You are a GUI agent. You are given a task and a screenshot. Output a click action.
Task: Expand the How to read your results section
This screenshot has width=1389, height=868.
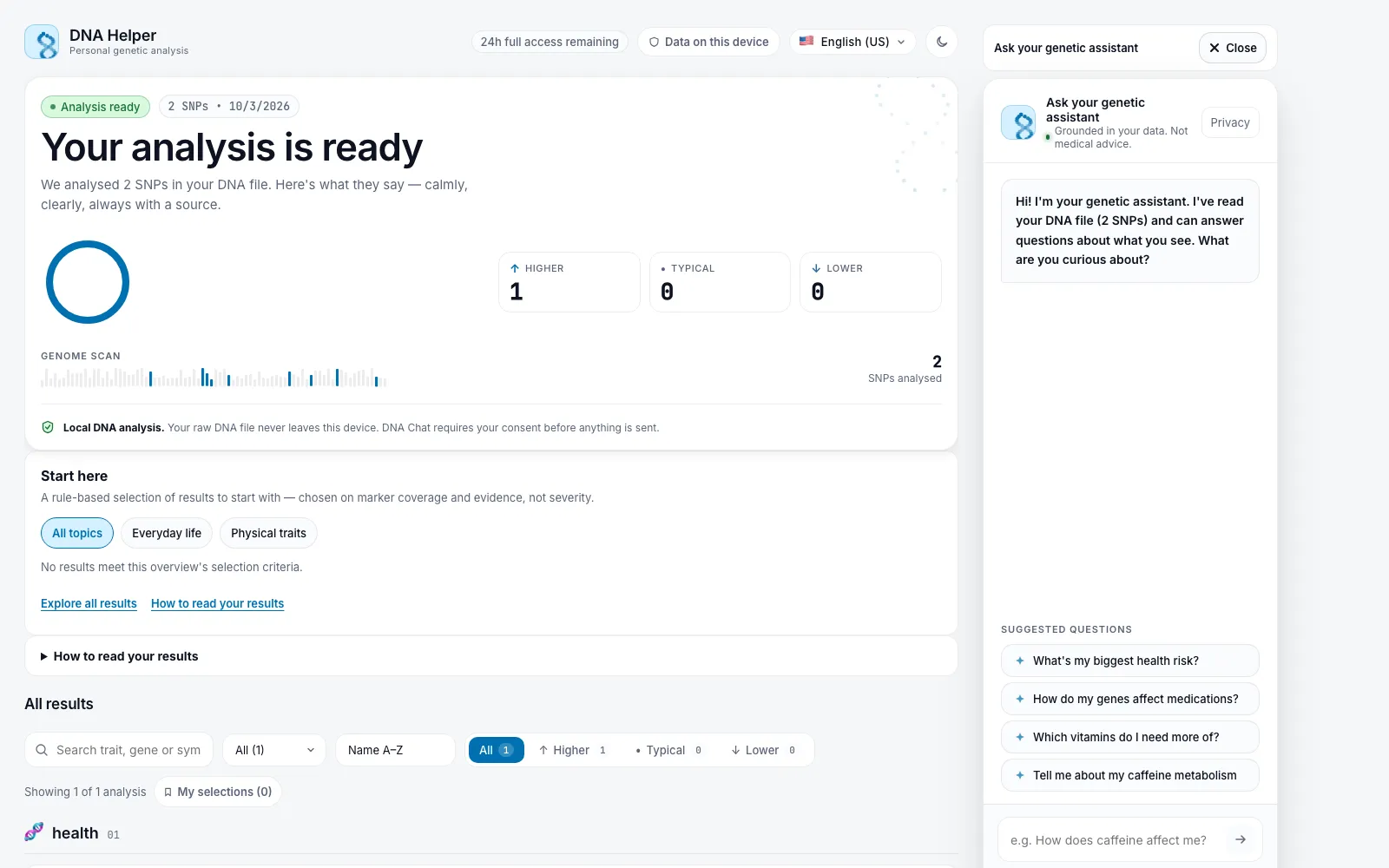point(491,656)
